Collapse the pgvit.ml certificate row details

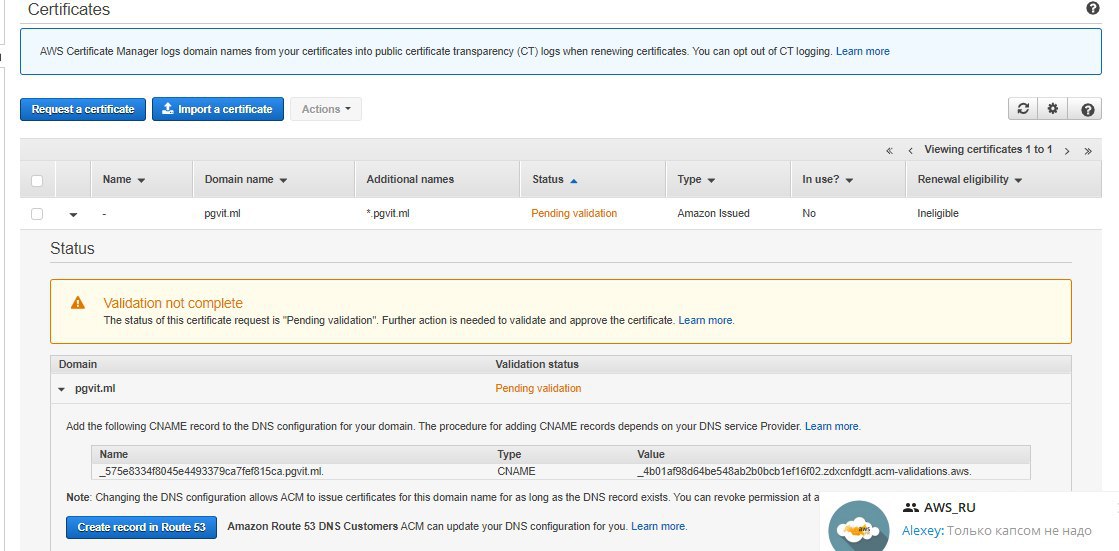click(74, 214)
